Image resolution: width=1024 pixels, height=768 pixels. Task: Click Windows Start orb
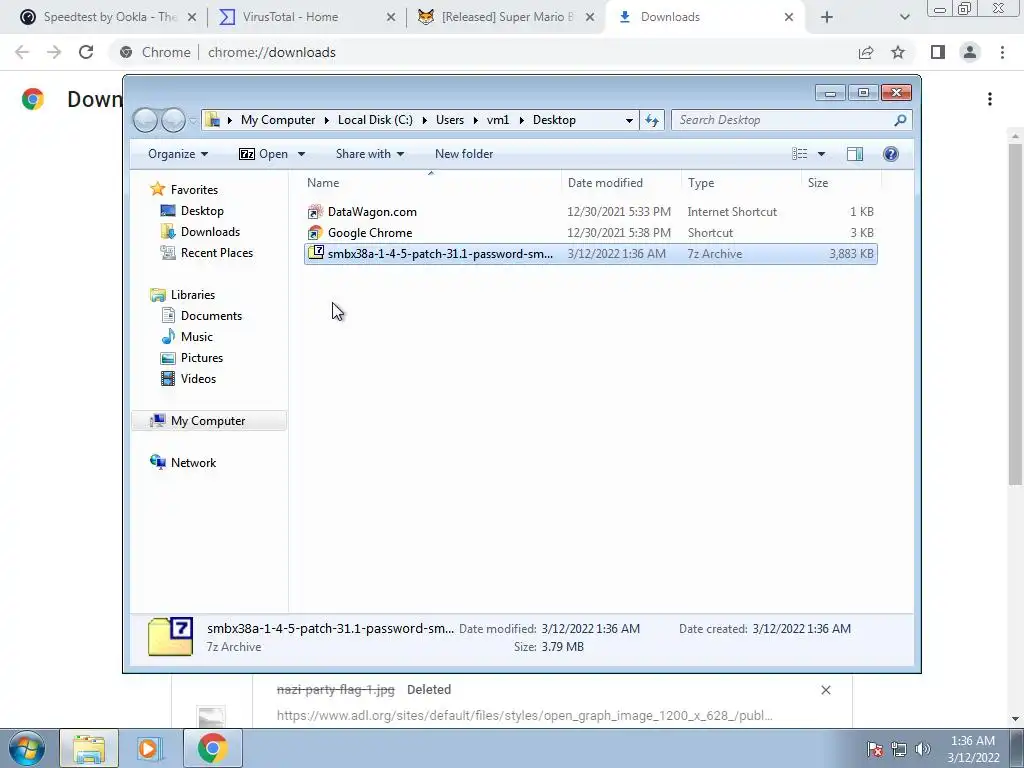click(x=26, y=748)
